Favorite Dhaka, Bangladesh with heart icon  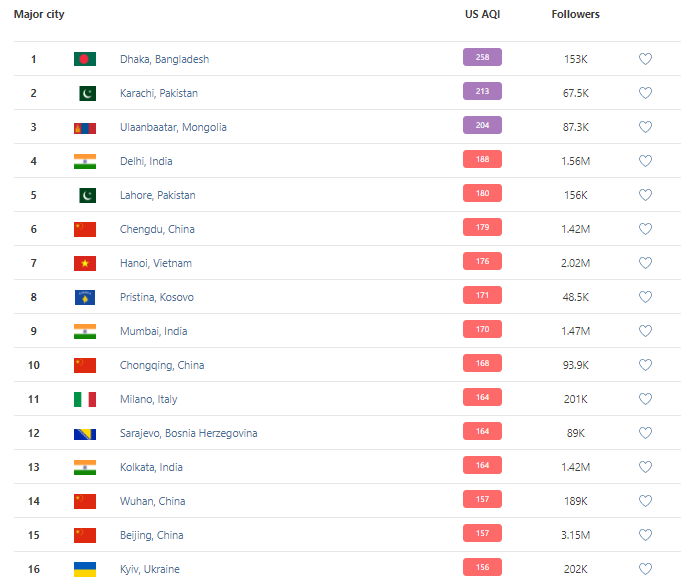(x=645, y=59)
